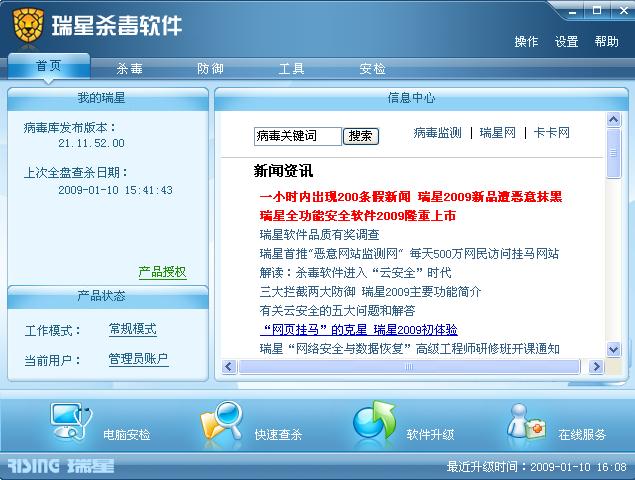Click the horizontal scrollbar thumb
The height and width of the screenshot is (480, 635).
[x=409, y=367]
